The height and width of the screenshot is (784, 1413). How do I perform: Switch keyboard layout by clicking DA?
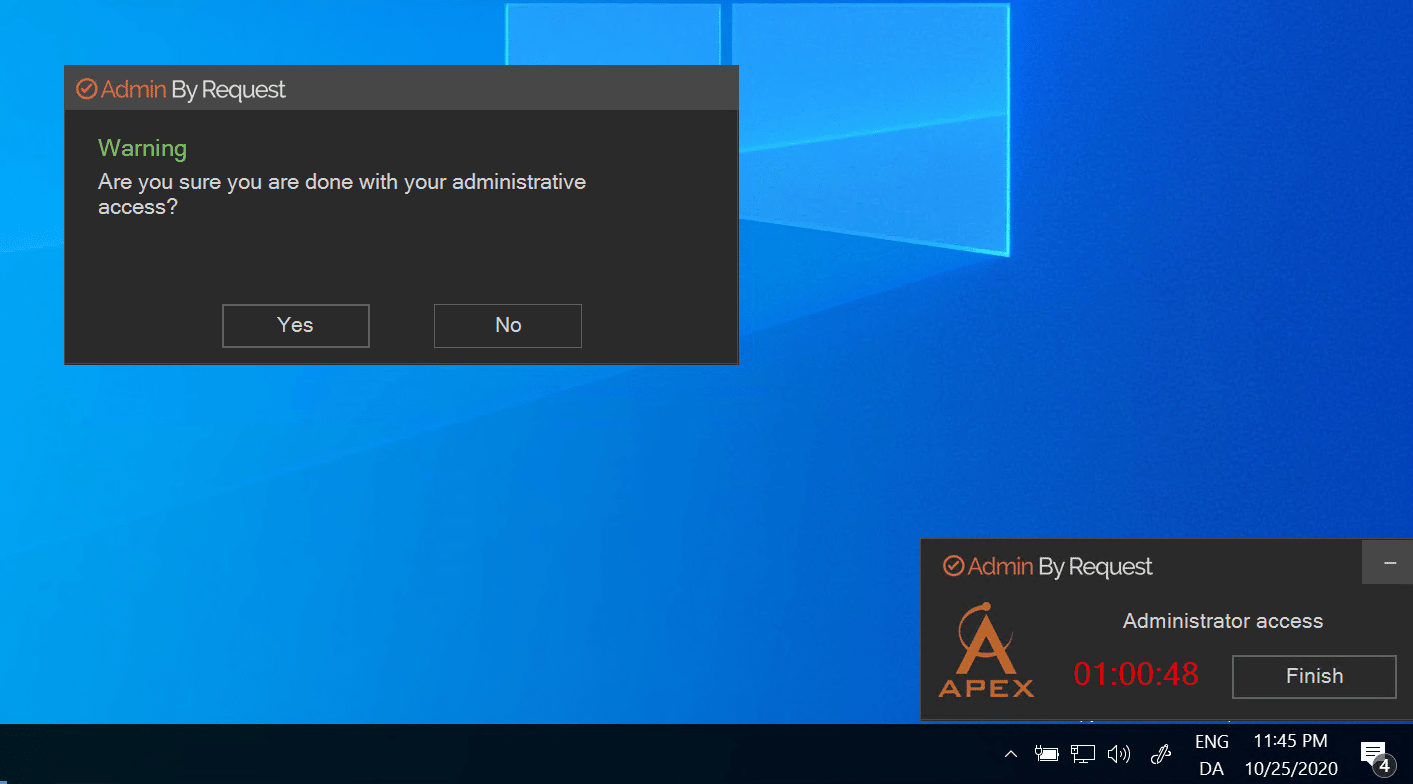(1211, 768)
